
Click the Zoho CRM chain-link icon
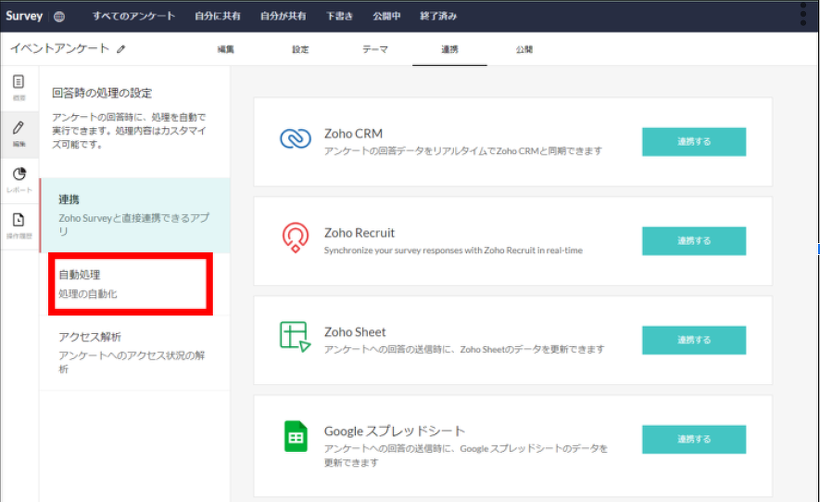point(295,140)
